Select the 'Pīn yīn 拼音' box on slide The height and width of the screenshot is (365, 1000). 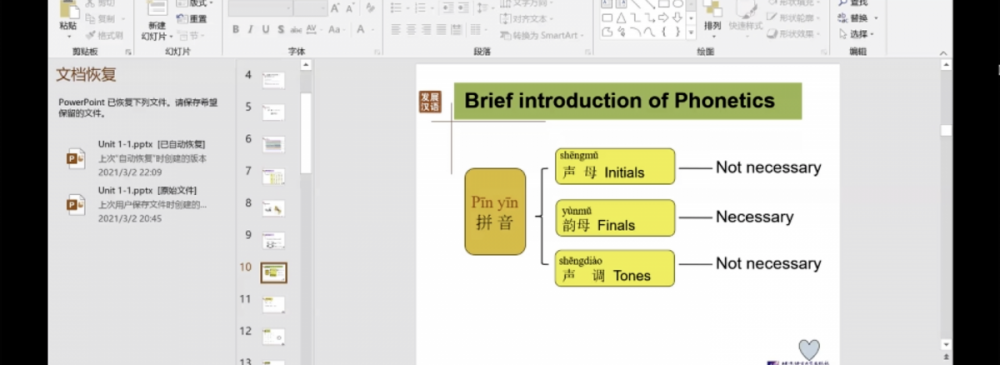(495, 212)
